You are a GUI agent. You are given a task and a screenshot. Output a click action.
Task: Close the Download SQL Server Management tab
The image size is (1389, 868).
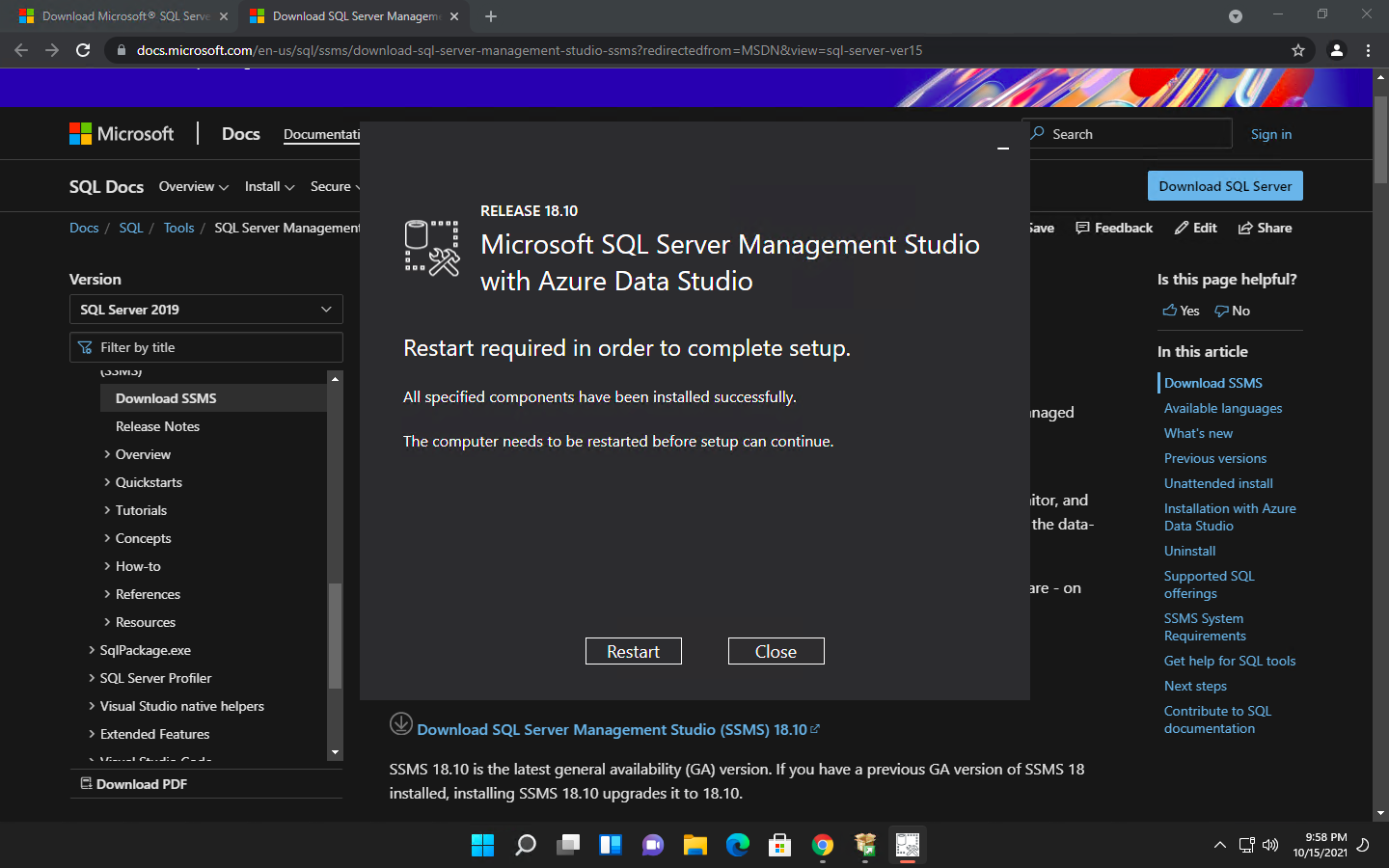click(x=454, y=16)
